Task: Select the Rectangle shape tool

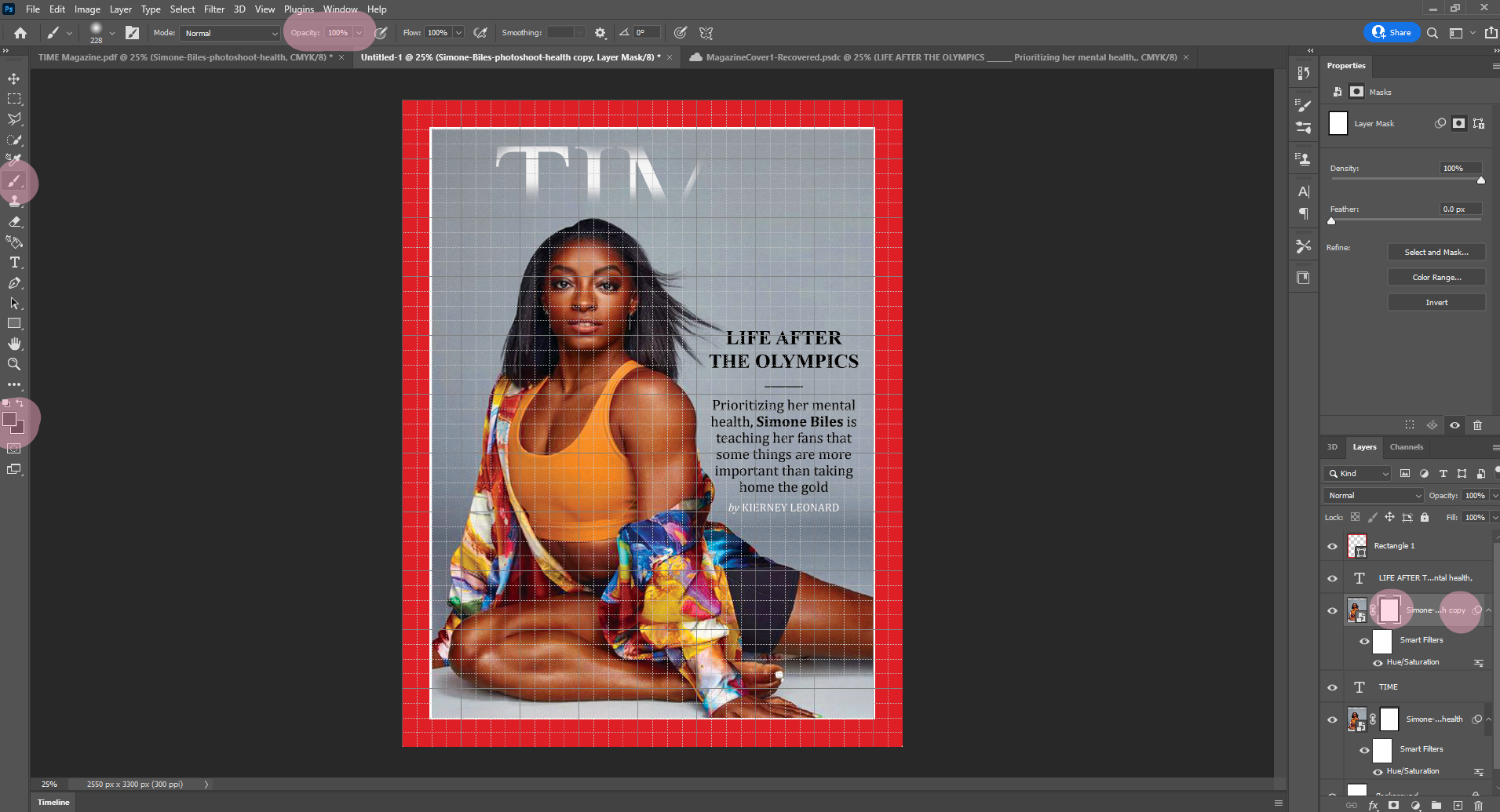Action: 14,323
